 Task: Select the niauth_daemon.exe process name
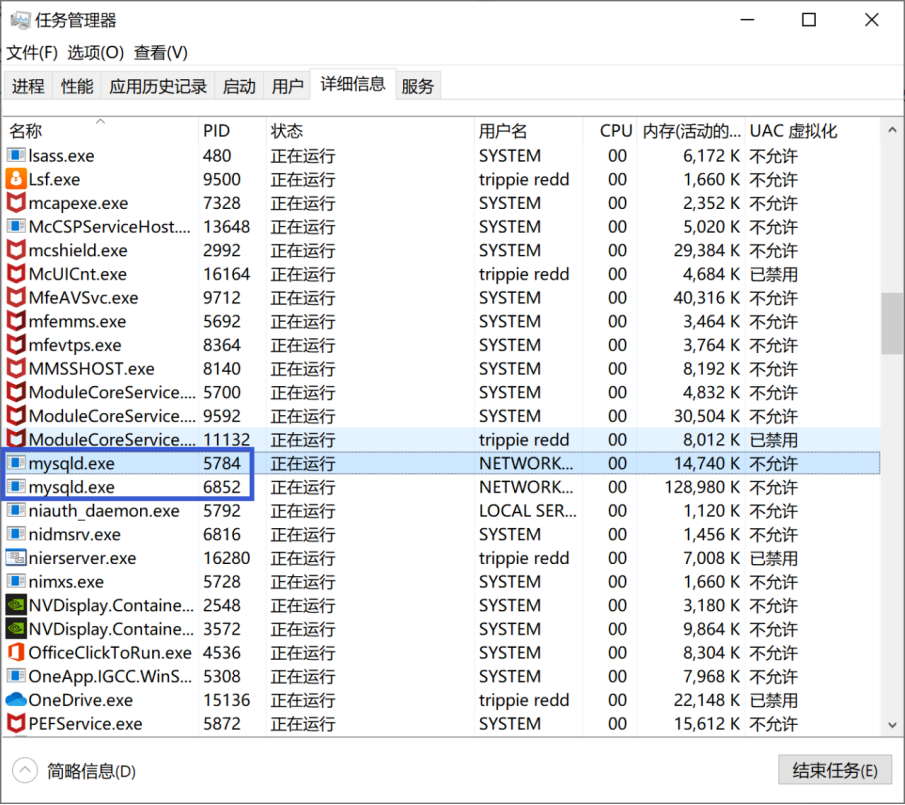104,511
